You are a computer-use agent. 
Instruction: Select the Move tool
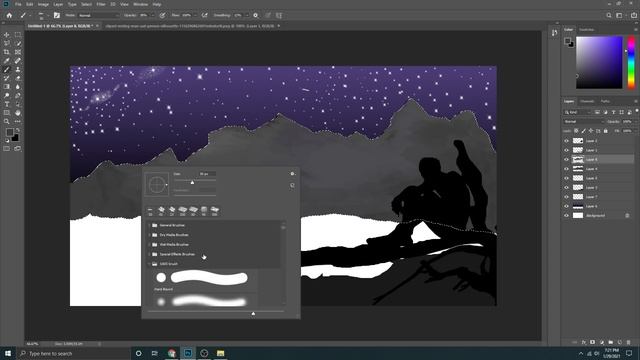(7, 35)
